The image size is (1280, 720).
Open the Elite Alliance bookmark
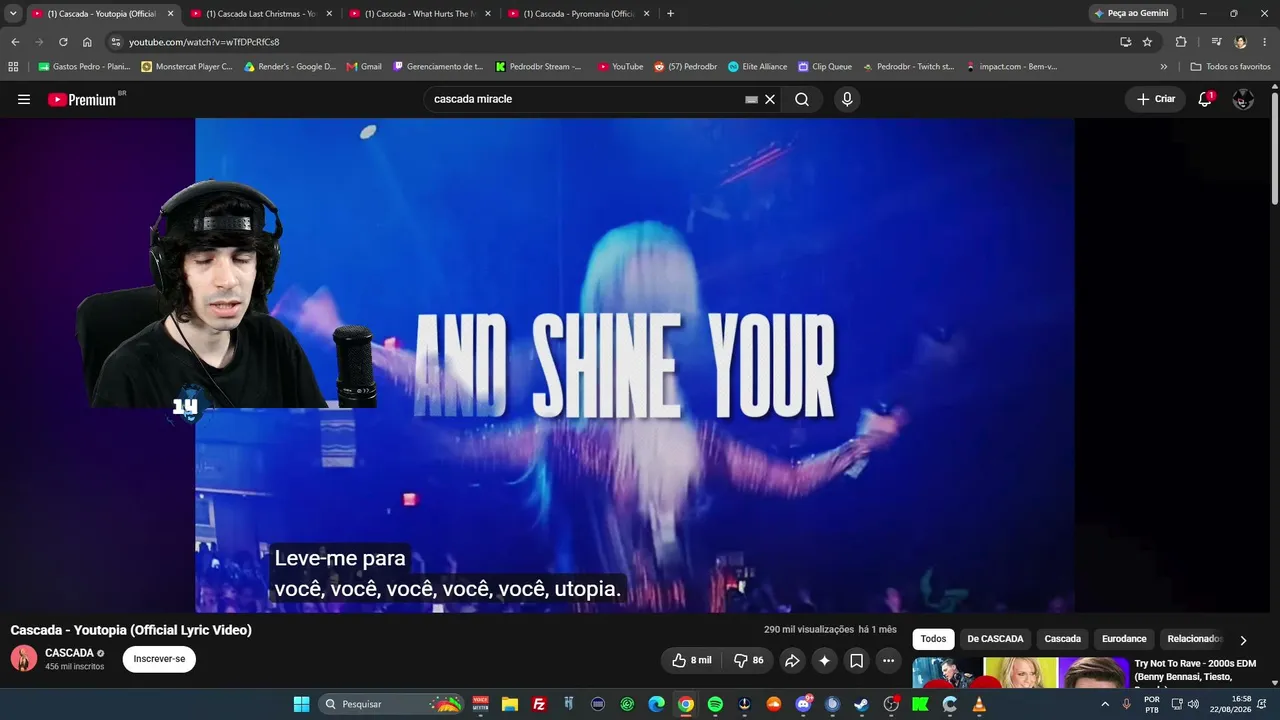(757, 67)
